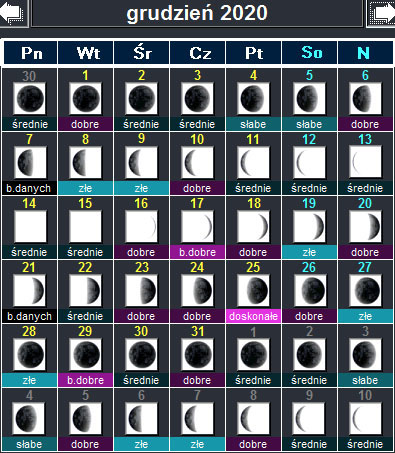The width and height of the screenshot is (395, 453).
Task: Click moon phase icon for December 22
Action: (x=85, y=291)
